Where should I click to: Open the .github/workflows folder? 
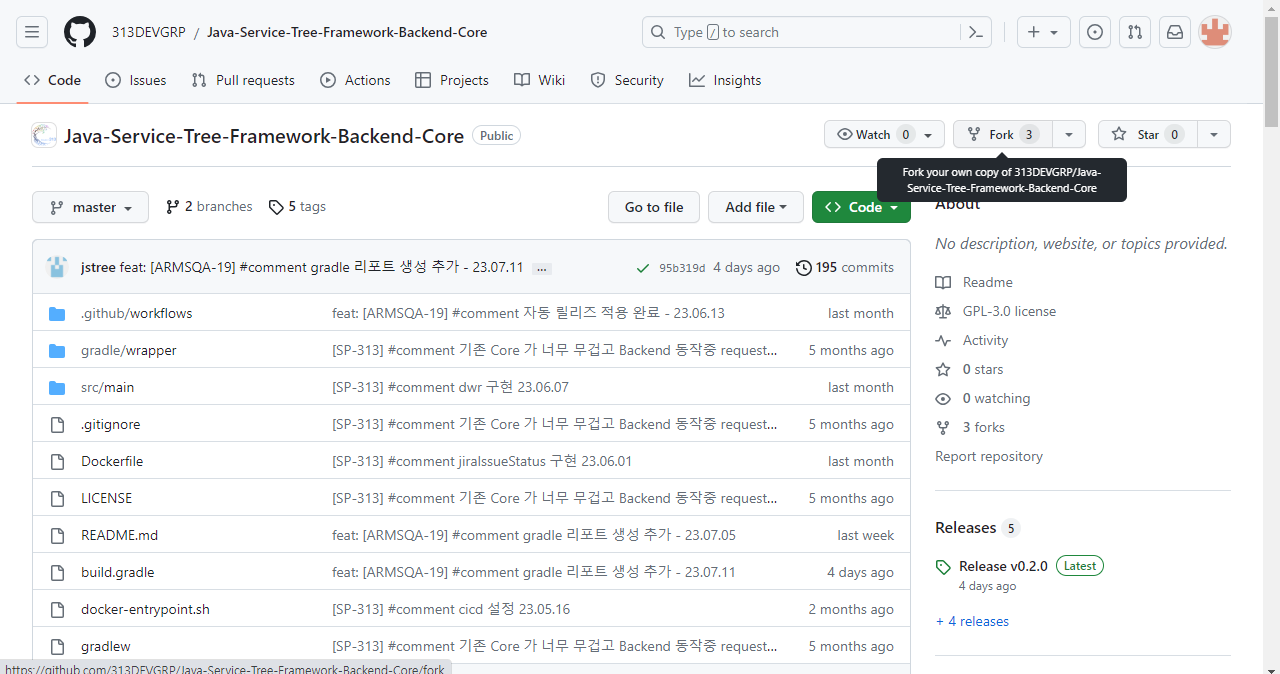pos(136,313)
